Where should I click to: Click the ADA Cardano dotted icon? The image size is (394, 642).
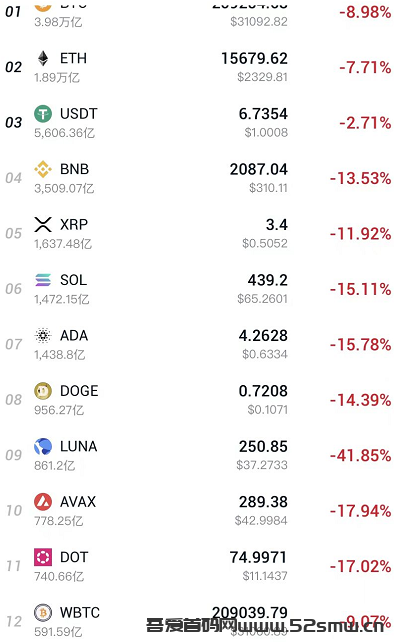pos(43,335)
